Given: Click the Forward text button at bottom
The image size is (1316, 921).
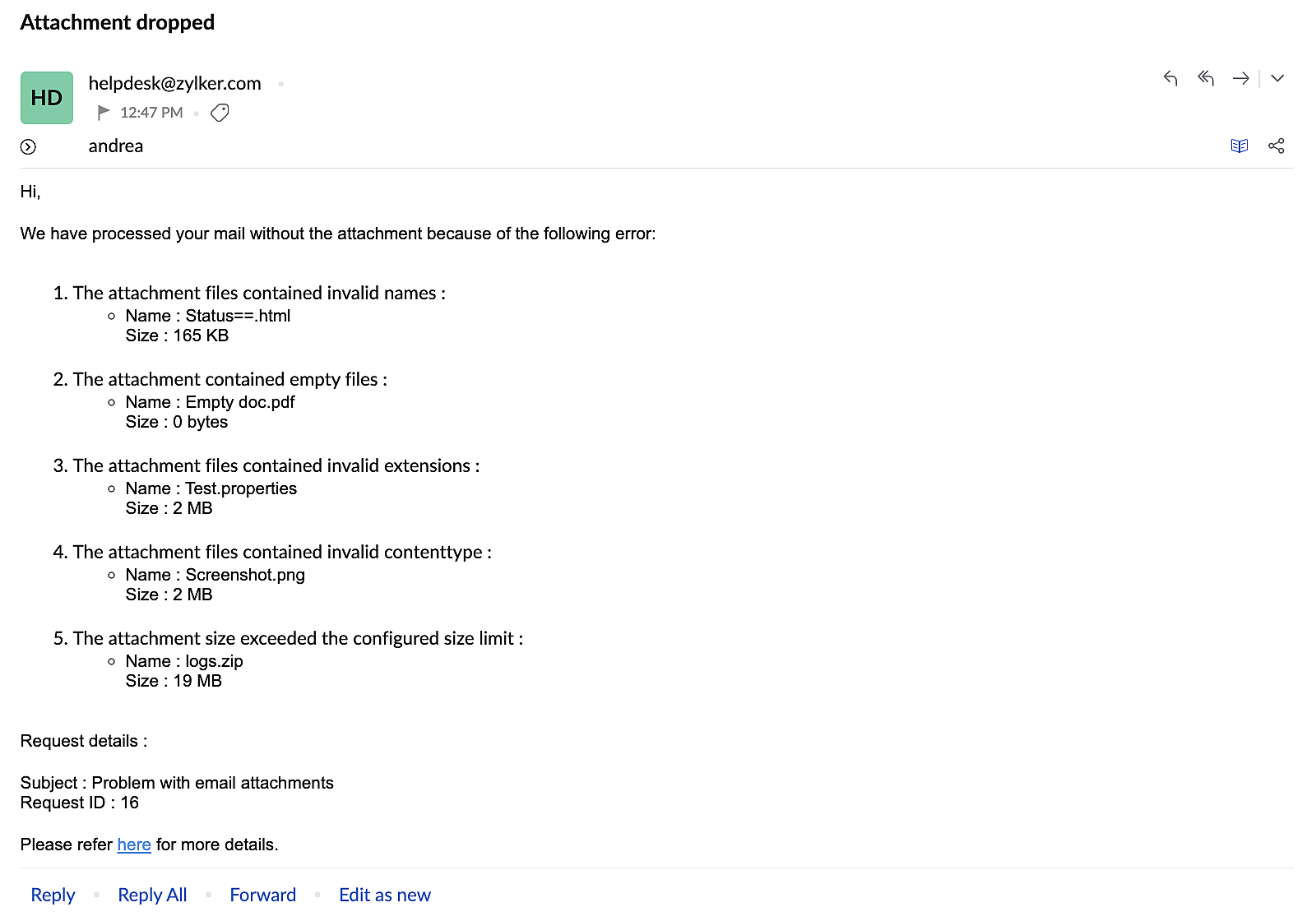Looking at the screenshot, I should (262, 895).
